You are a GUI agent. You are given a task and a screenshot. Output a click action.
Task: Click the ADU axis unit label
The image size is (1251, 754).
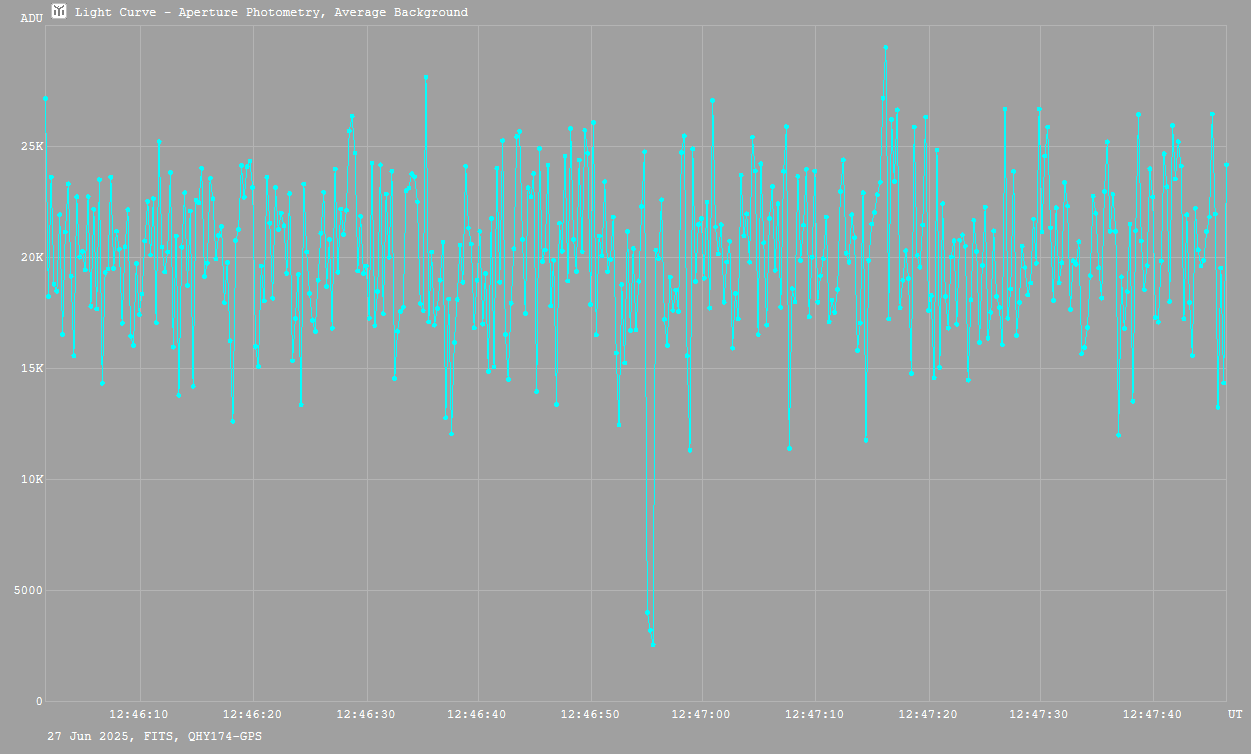pyautogui.click(x=32, y=19)
